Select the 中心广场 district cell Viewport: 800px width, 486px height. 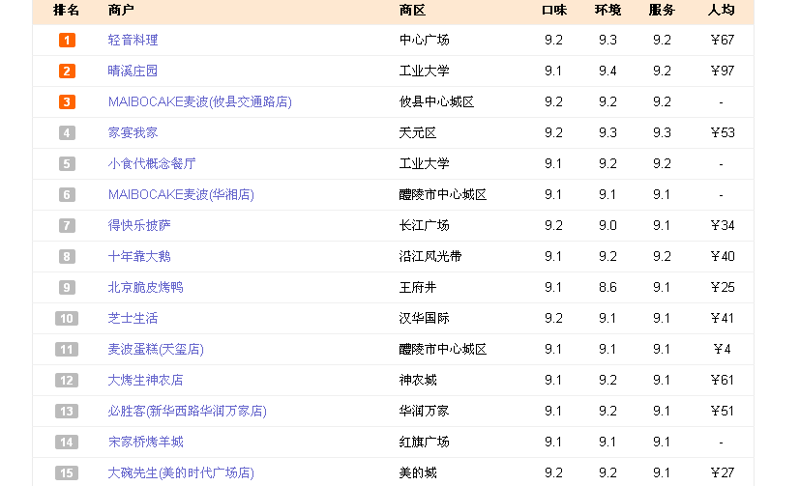coord(424,40)
